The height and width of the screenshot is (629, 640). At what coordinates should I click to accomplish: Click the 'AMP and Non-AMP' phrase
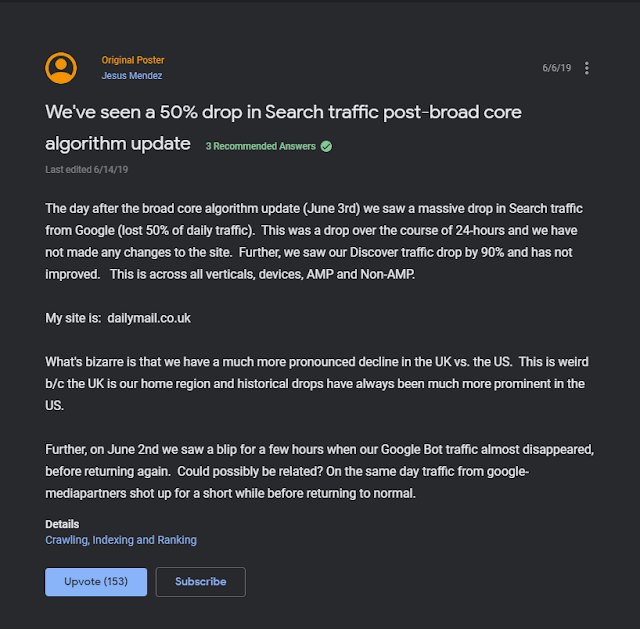click(360, 274)
